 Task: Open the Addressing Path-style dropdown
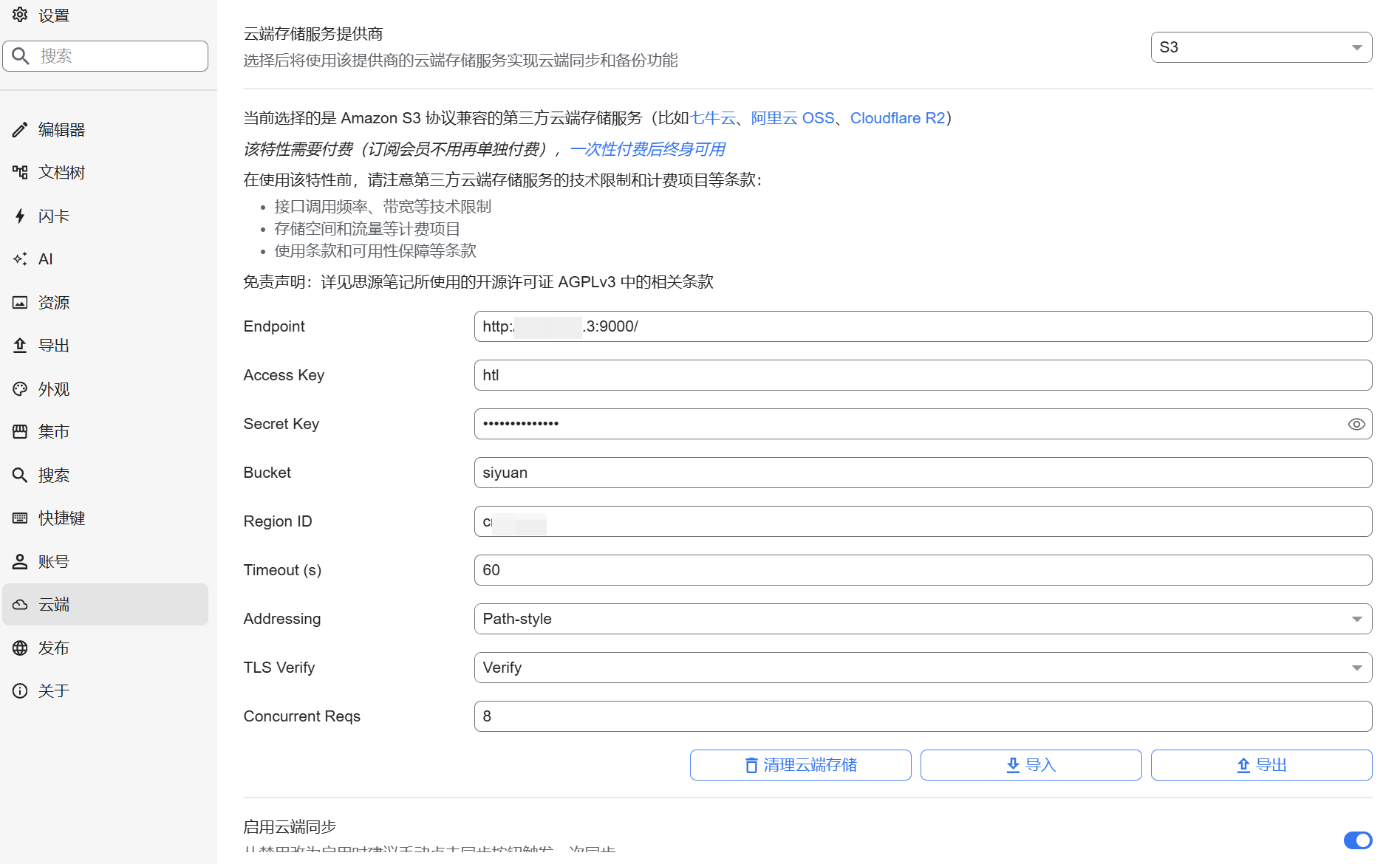pyautogui.click(x=923, y=619)
